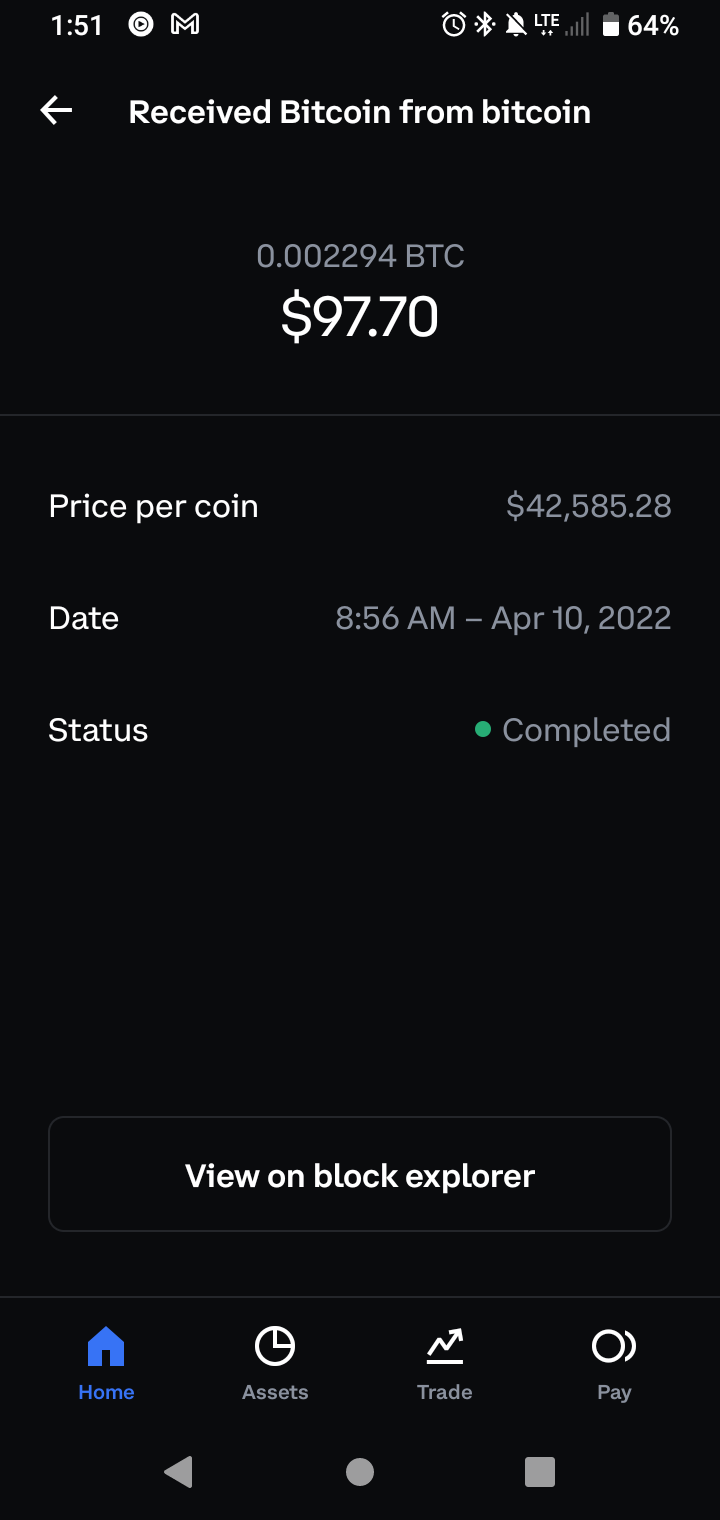
Task: Open the Assets pie chart icon
Action: click(275, 1346)
